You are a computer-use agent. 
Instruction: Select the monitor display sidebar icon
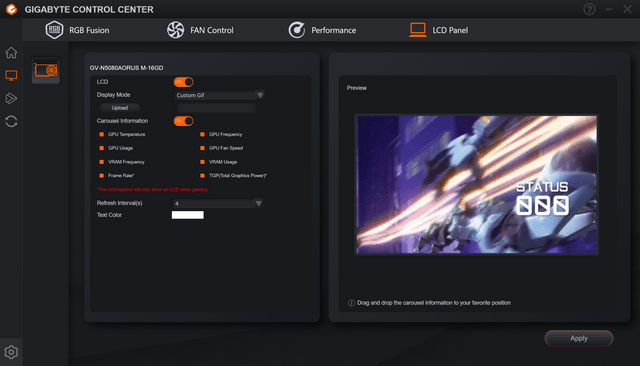pyautogui.click(x=11, y=75)
